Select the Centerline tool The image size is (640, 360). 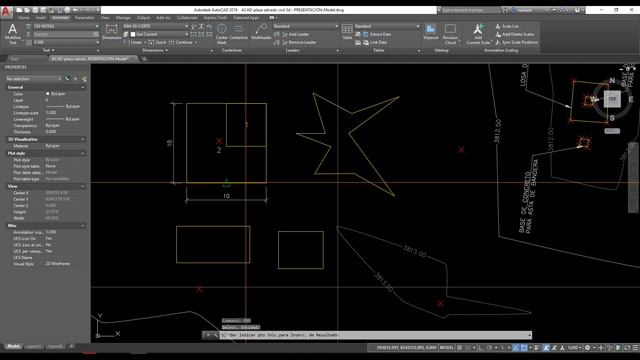click(x=238, y=32)
